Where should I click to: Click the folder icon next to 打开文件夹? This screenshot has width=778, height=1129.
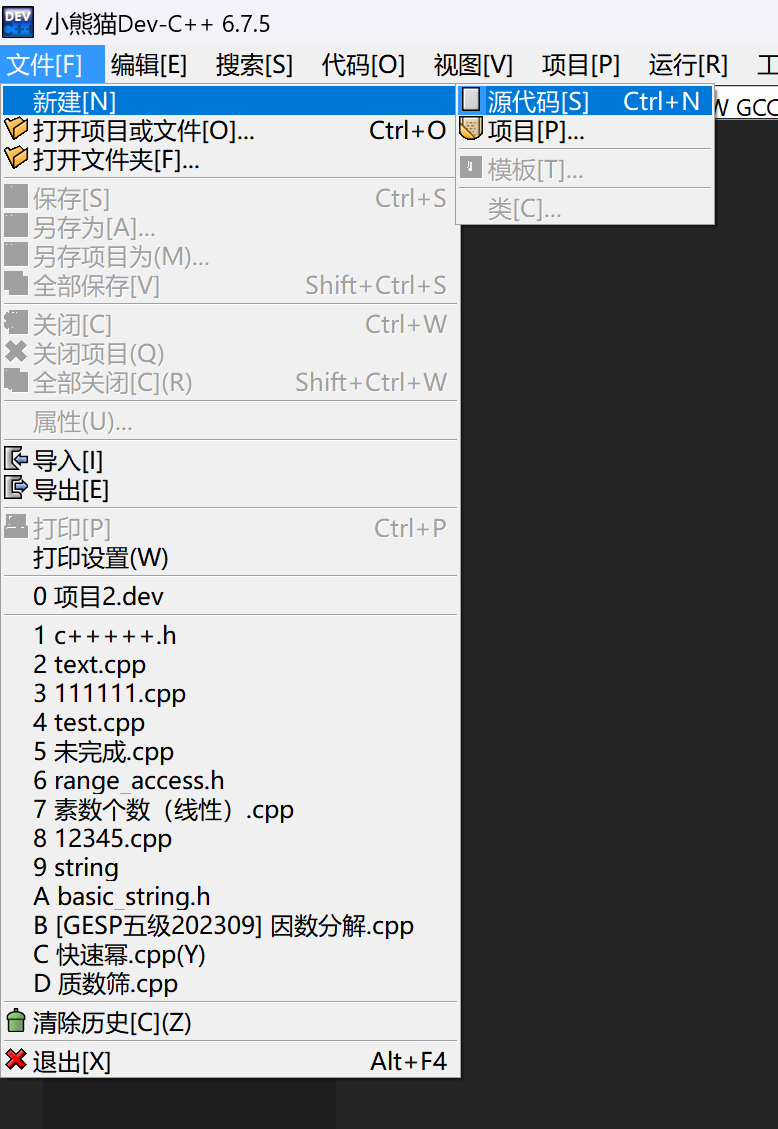[x=16, y=158]
